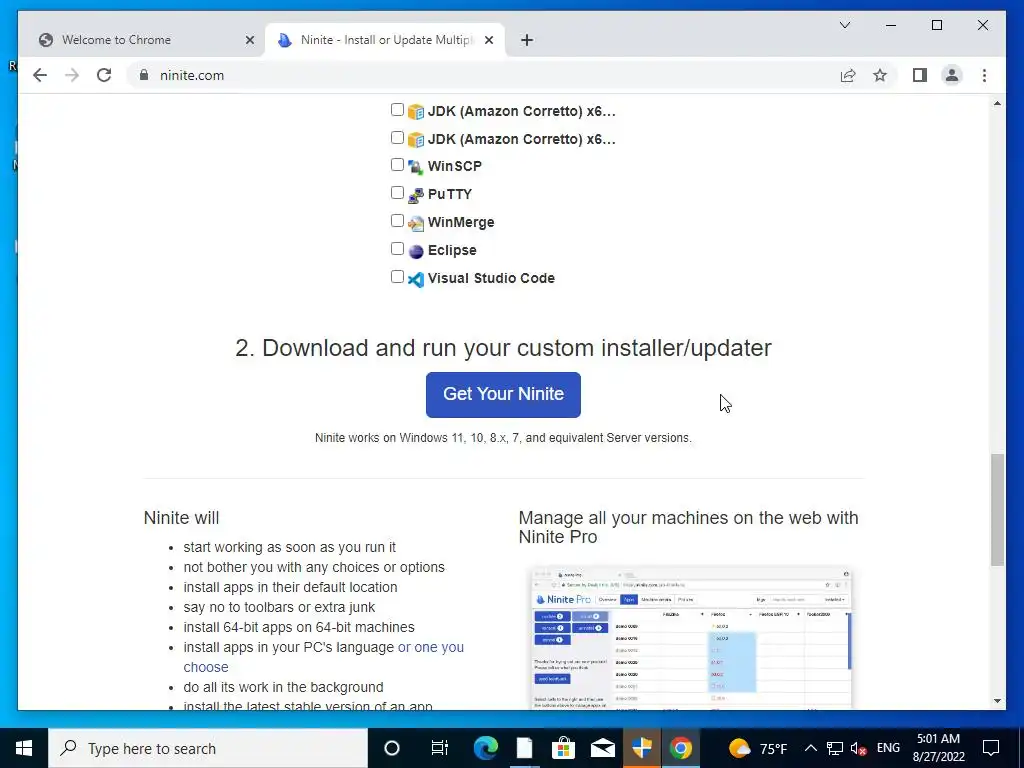Select the 'WinMerge' label text
The height and width of the screenshot is (768, 1024).
(x=461, y=222)
